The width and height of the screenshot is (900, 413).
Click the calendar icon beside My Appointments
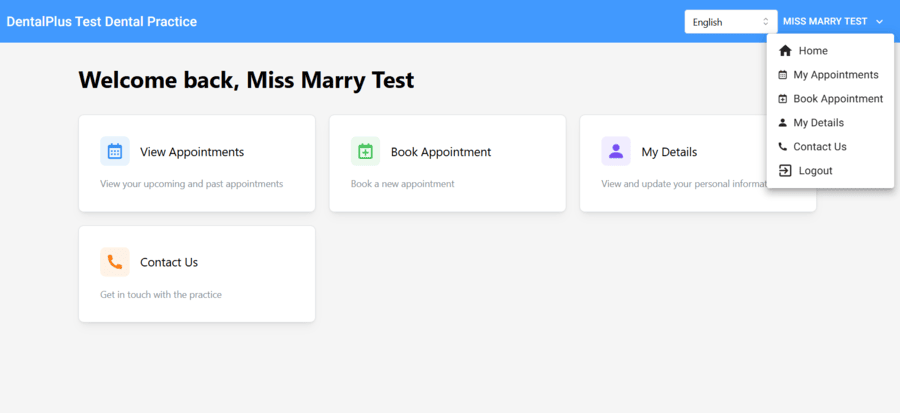pyautogui.click(x=783, y=75)
